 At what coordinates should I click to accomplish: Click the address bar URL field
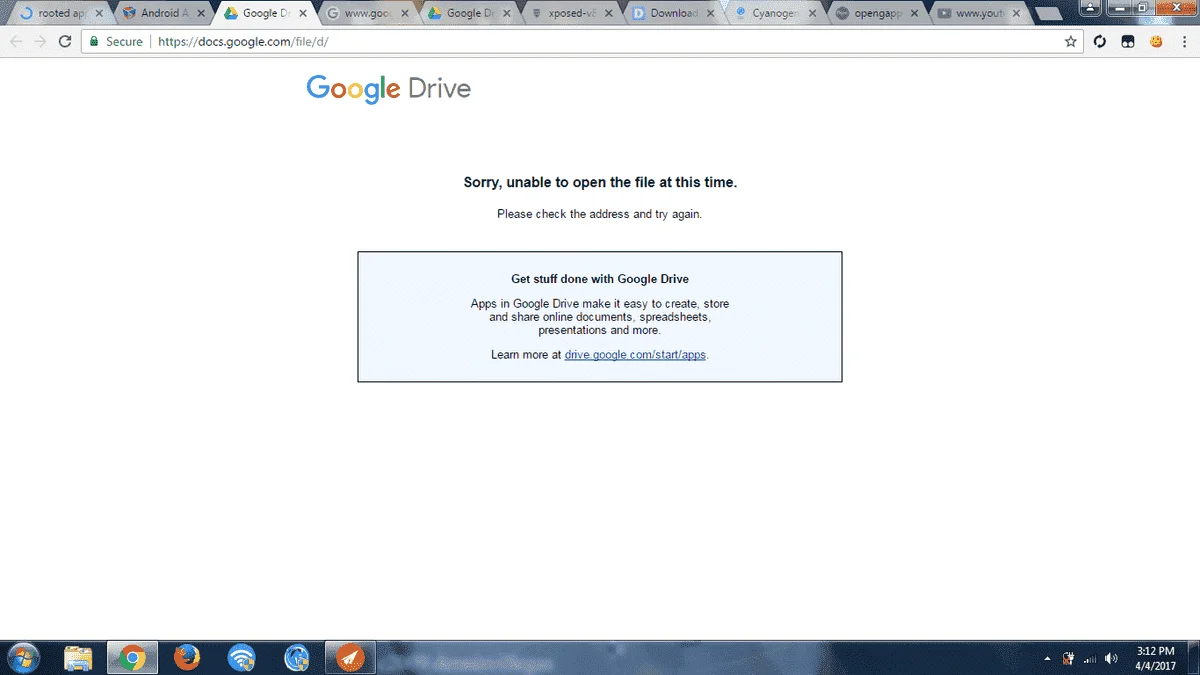[x=580, y=42]
